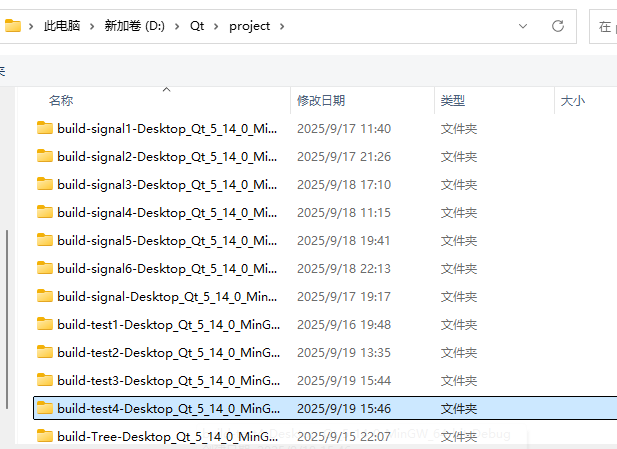This screenshot has width=617, height=449.
Task: Select build-test4 folder icon
Action: pyautogui.click(x=45, y=408)
